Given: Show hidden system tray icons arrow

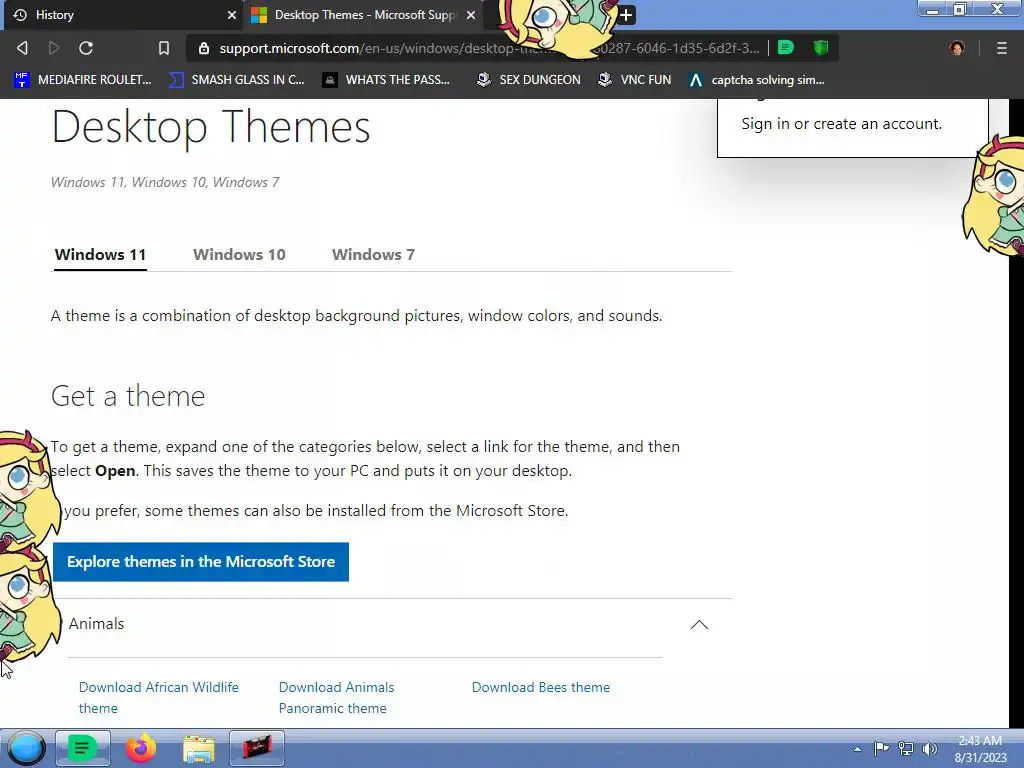Looking at the screenshot, I should pos(857,749).
